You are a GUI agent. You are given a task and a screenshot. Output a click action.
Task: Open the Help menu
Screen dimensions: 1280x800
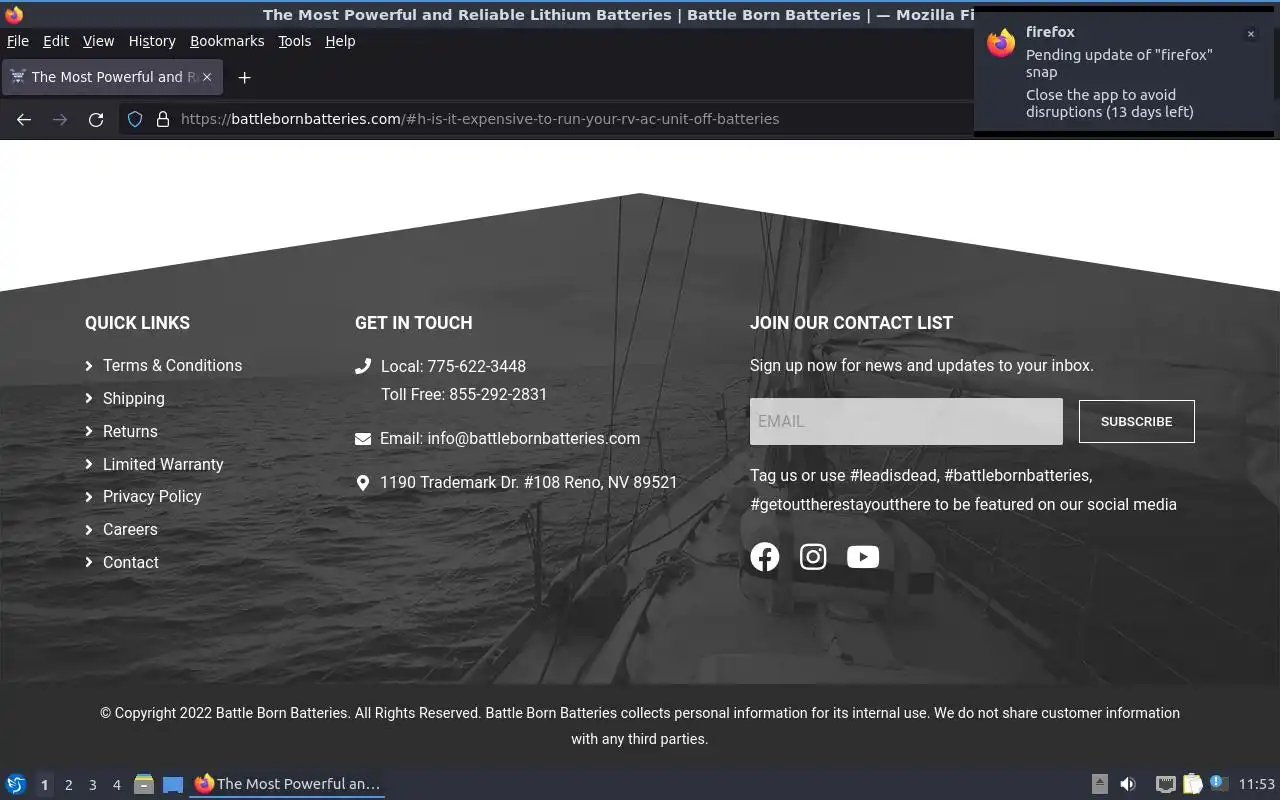tap(340, 41)
